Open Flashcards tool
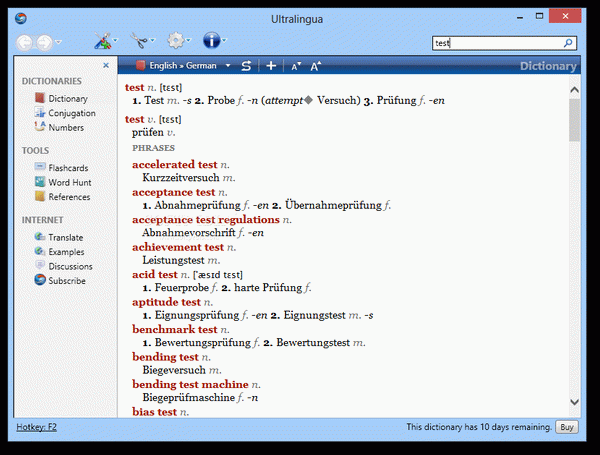Viewport: 600px width, 455px height. [68, 168]
